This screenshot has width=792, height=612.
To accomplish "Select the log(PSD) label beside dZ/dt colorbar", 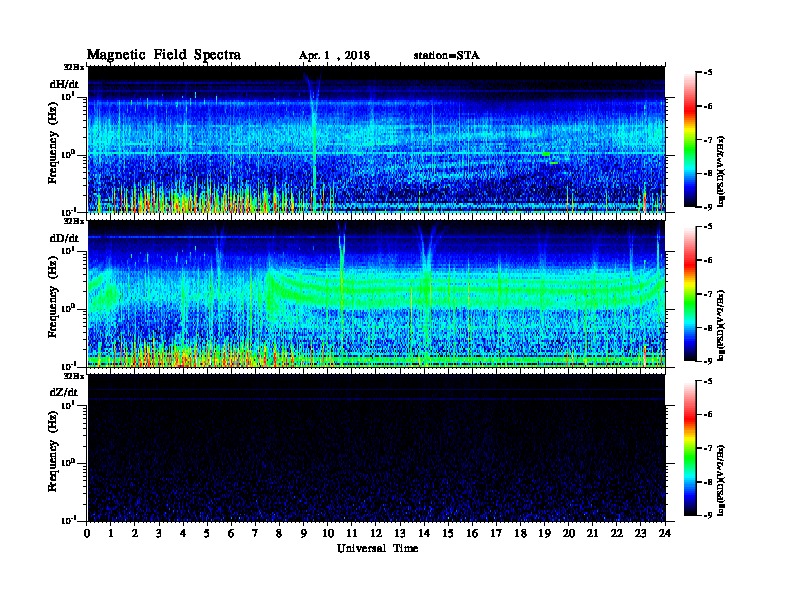I will 722,480.
